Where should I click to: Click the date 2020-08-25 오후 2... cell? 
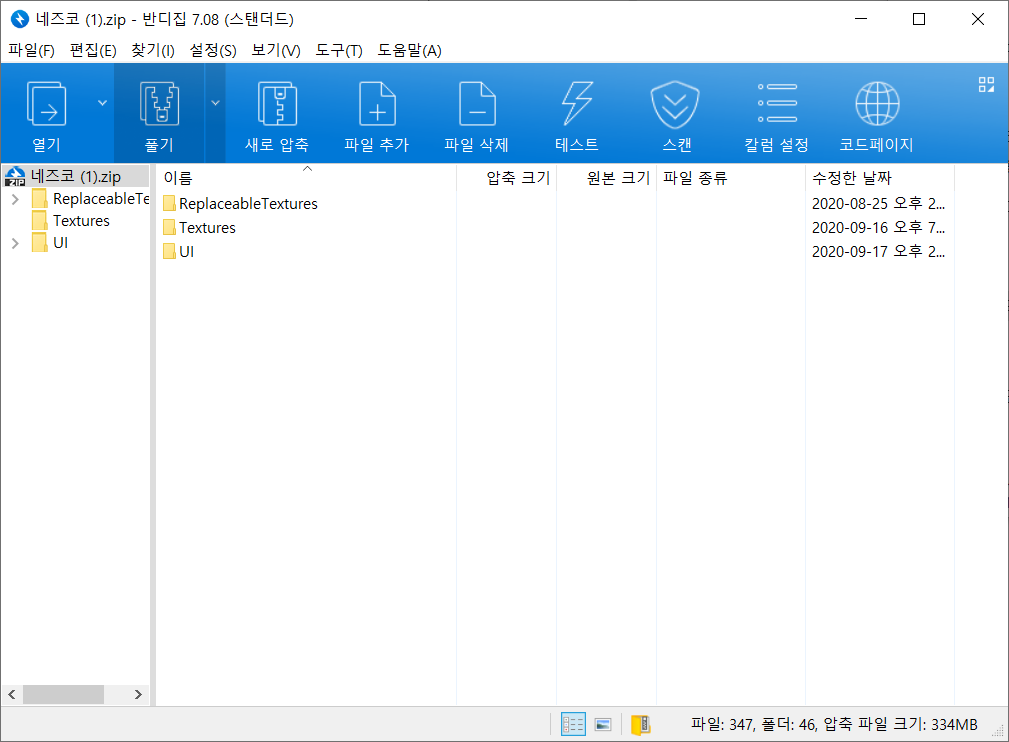(x=878, y=204)
